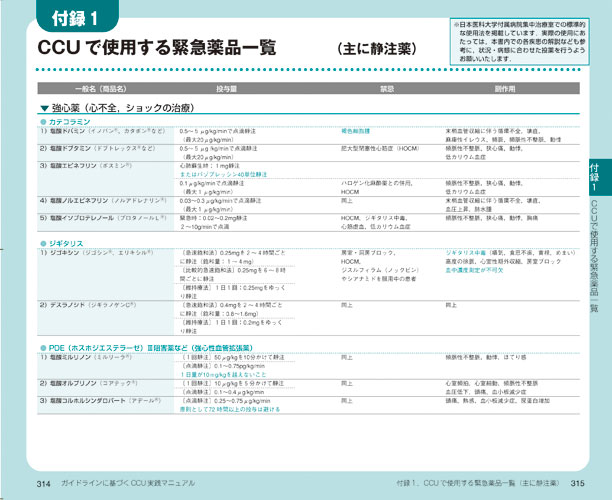Click the bullet icon beside ジギタリス
The width and height of the screenshot is (612, 500).
44,243
